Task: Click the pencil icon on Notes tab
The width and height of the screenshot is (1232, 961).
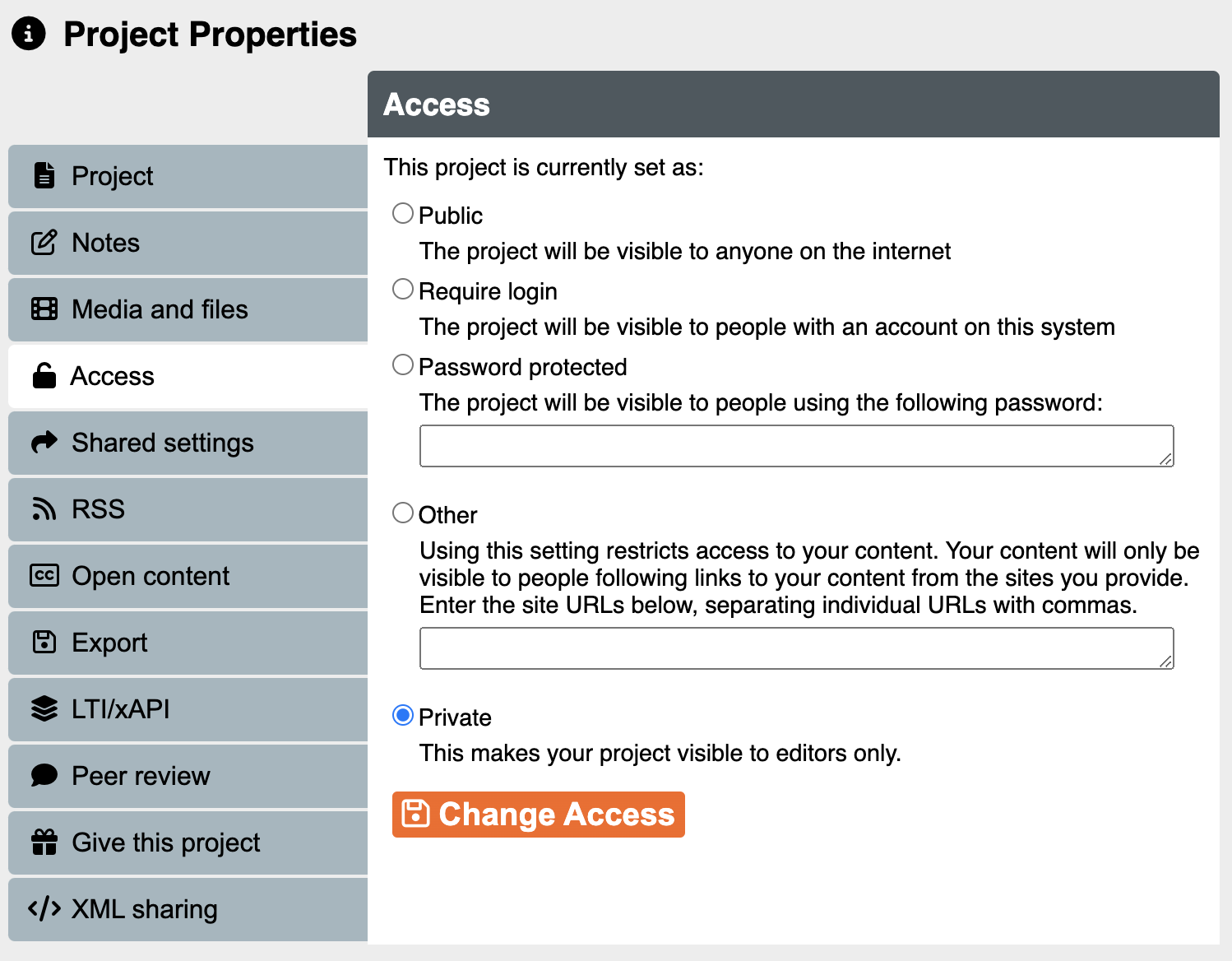Action: (x=44, y=243)
